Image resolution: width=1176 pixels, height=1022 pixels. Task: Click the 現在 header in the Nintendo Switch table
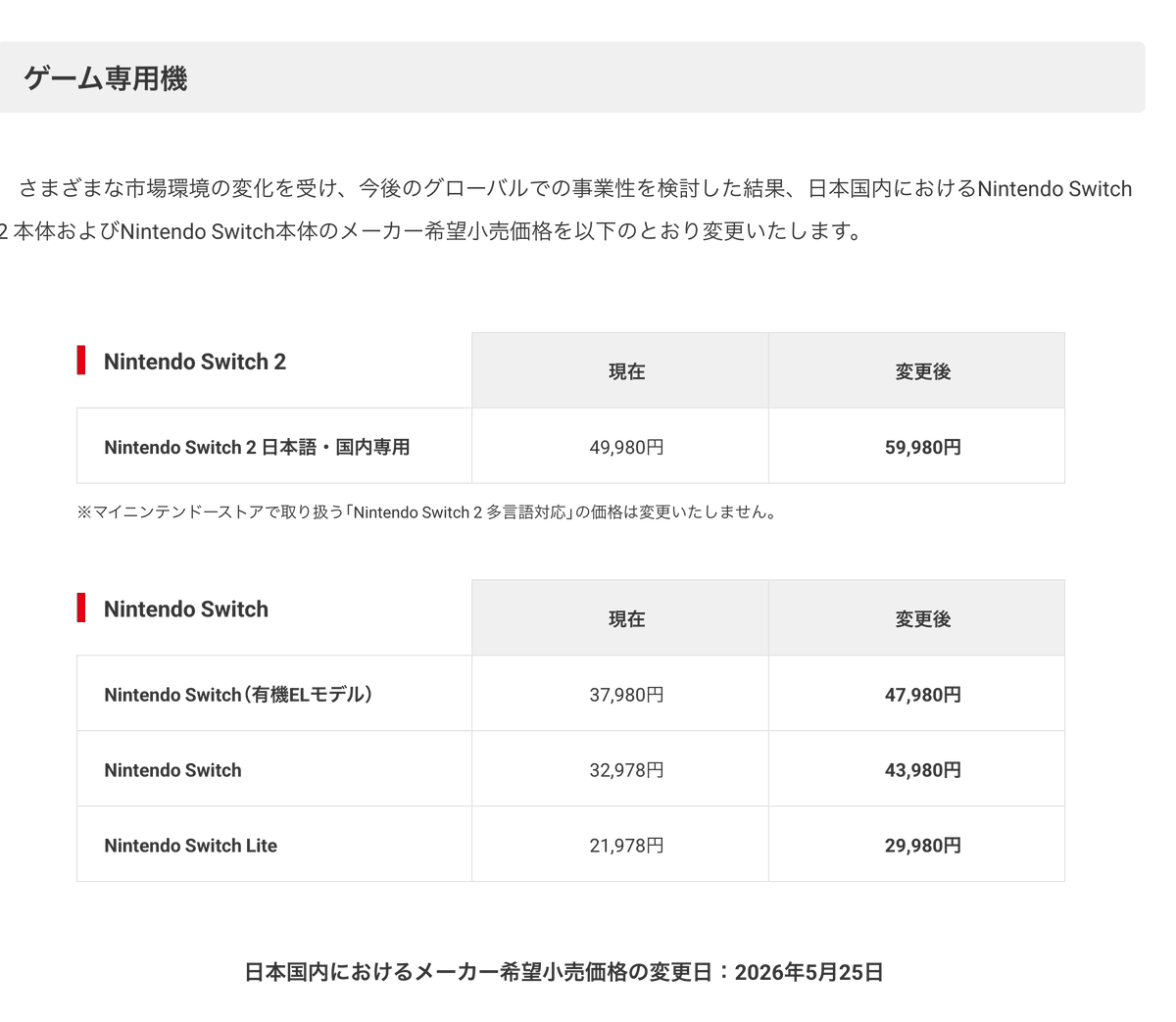pos(620,618)
